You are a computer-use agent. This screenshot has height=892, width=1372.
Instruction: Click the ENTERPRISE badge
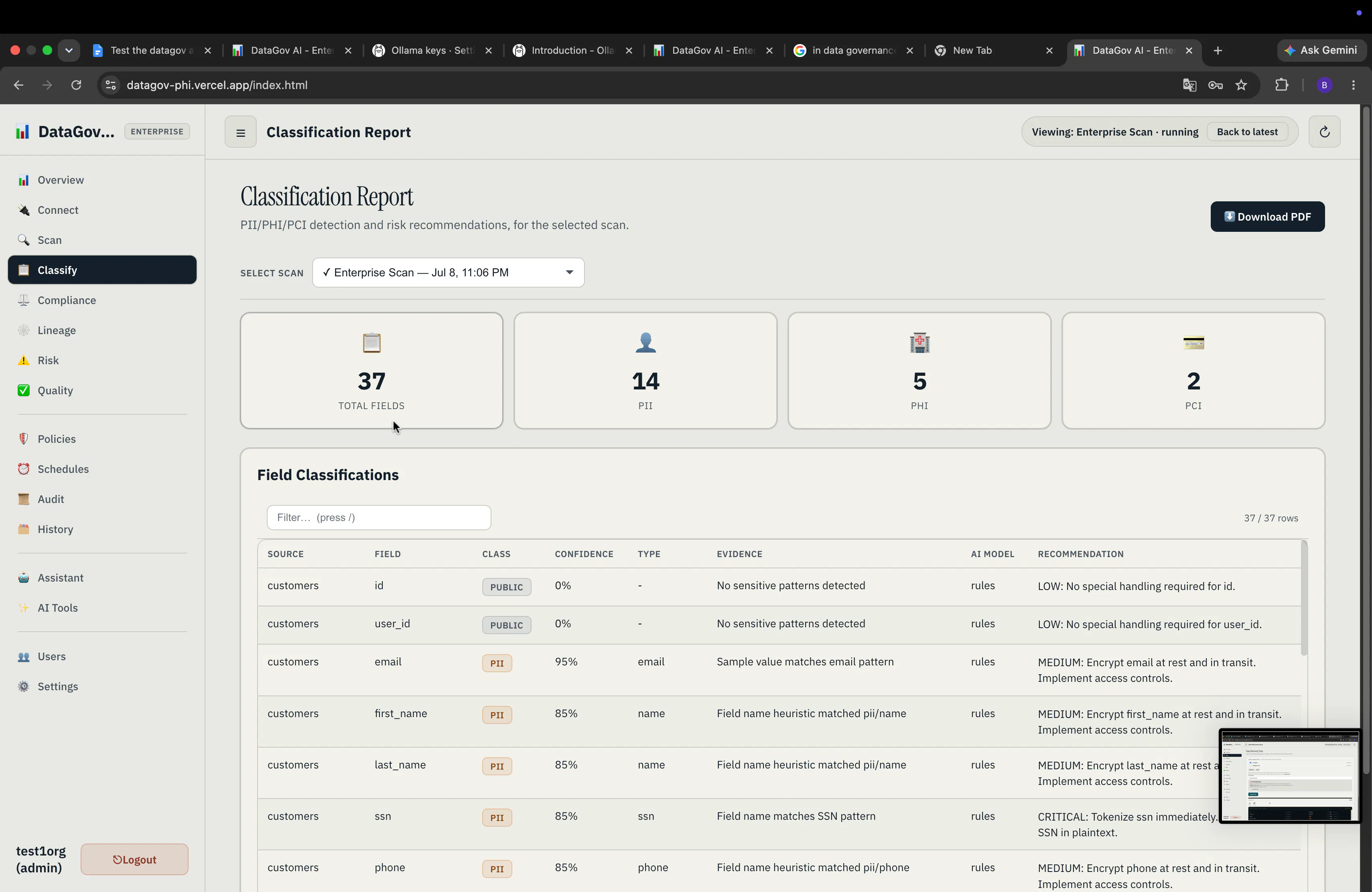tap(157, 132)
